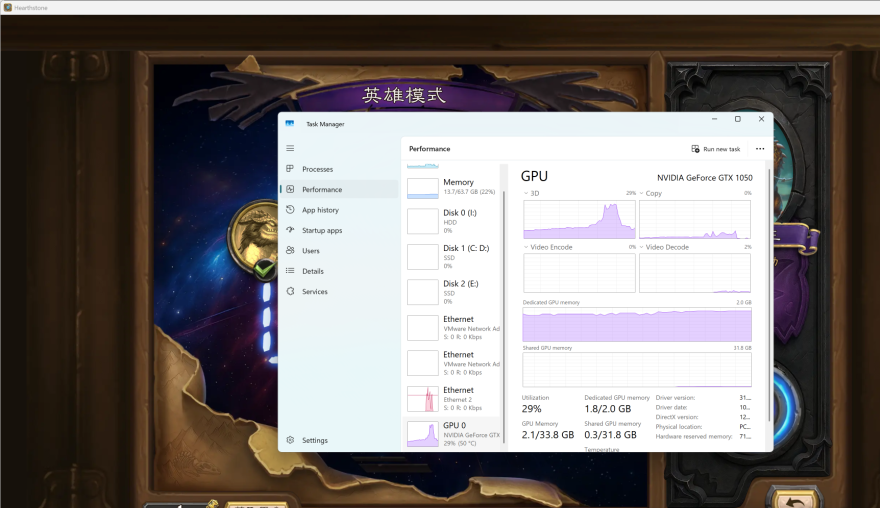Click the resource list vertical scrollbar
The image size is (880, 508).
(x=504, y=300)
